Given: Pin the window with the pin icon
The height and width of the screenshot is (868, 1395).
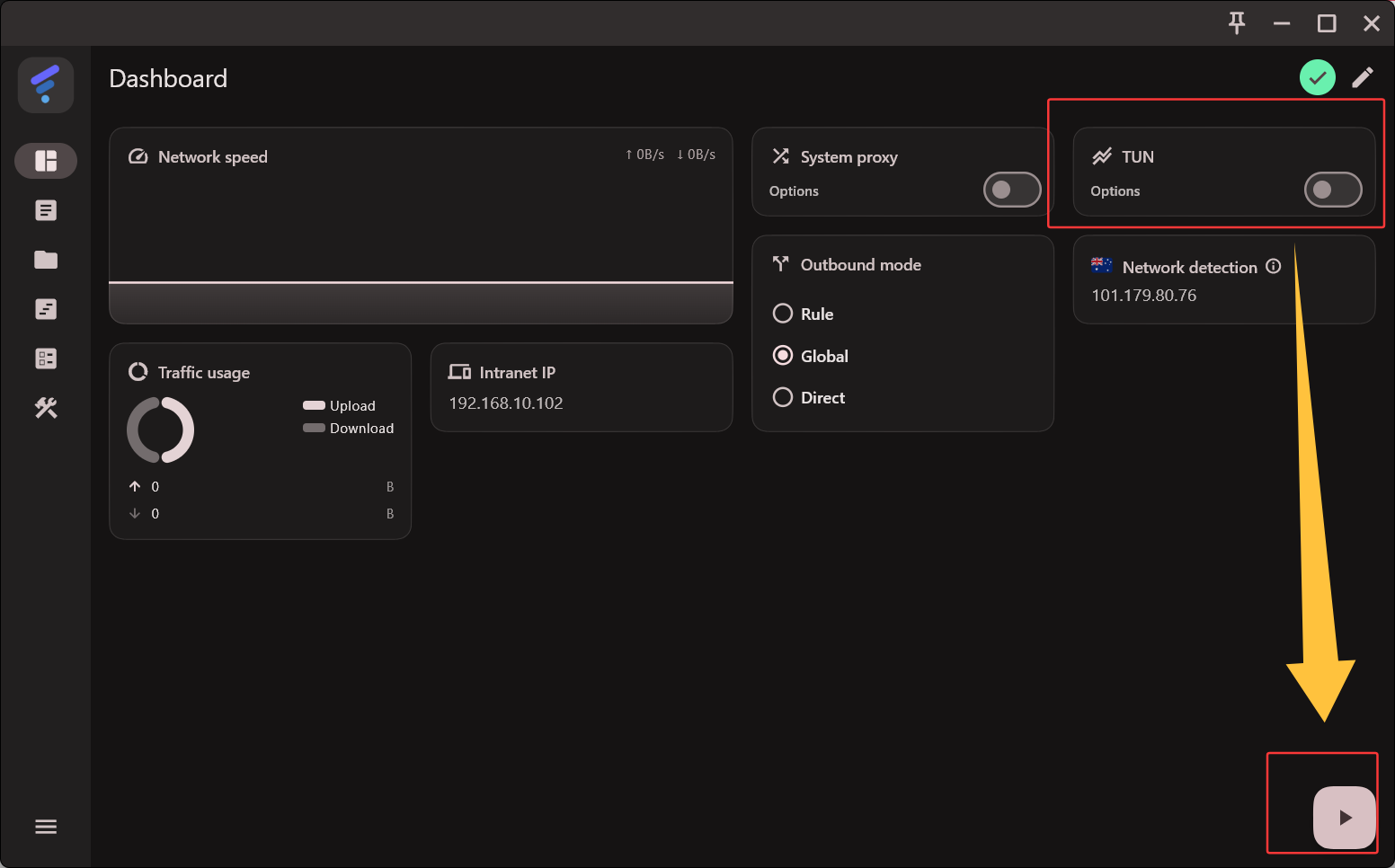Looking at the screenshot, I should pos(1236,23).
